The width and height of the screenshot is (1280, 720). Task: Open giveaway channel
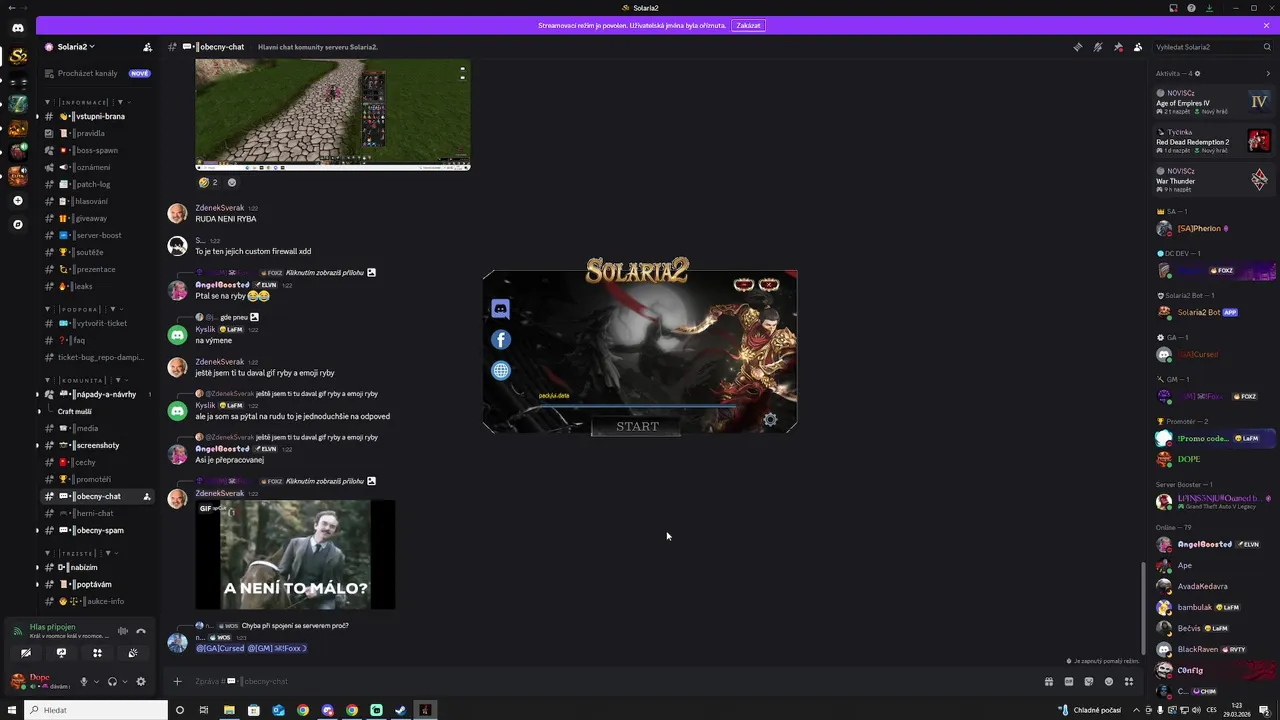point(97,218)
